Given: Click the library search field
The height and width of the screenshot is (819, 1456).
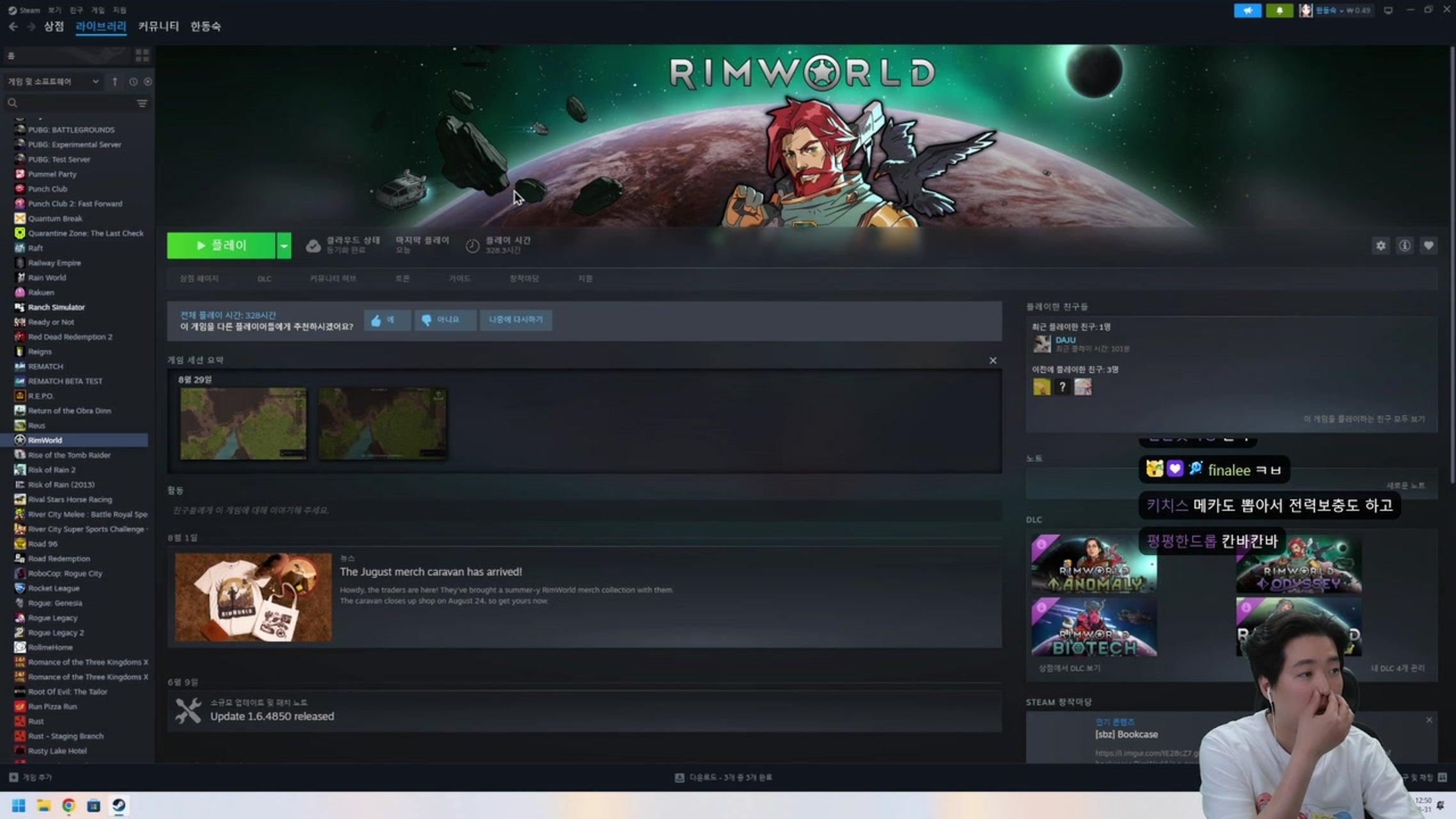Looking at the screenshot, I should (68, 103).
